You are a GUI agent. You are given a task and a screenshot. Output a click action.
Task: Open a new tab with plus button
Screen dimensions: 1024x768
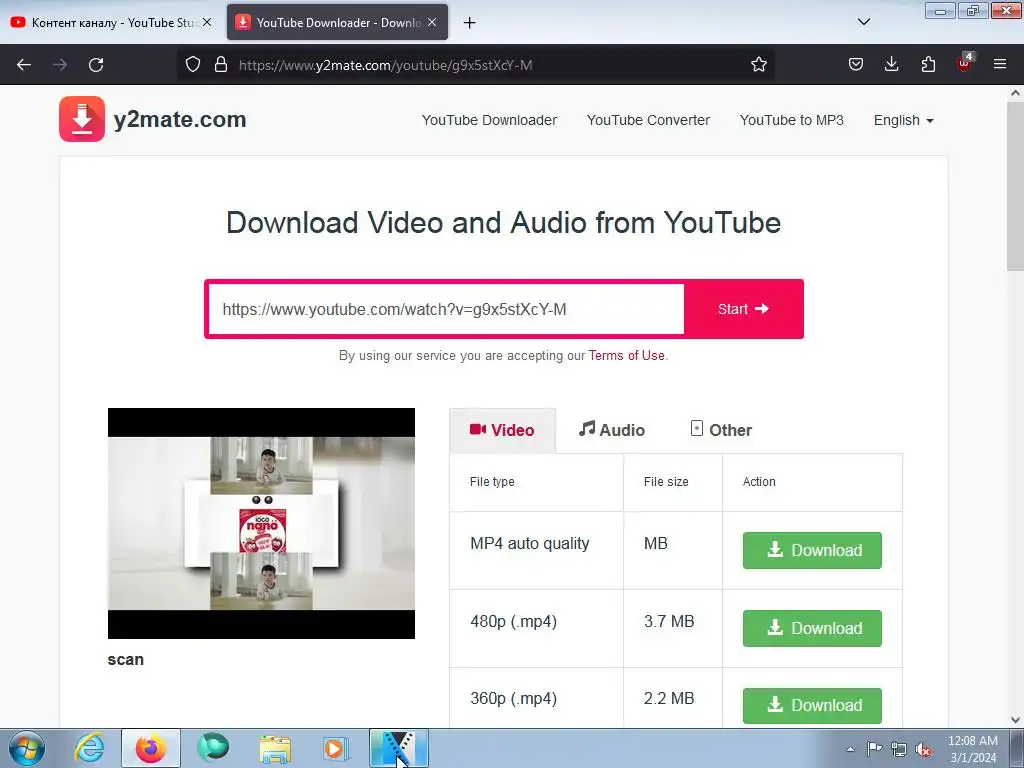[469, 23]
